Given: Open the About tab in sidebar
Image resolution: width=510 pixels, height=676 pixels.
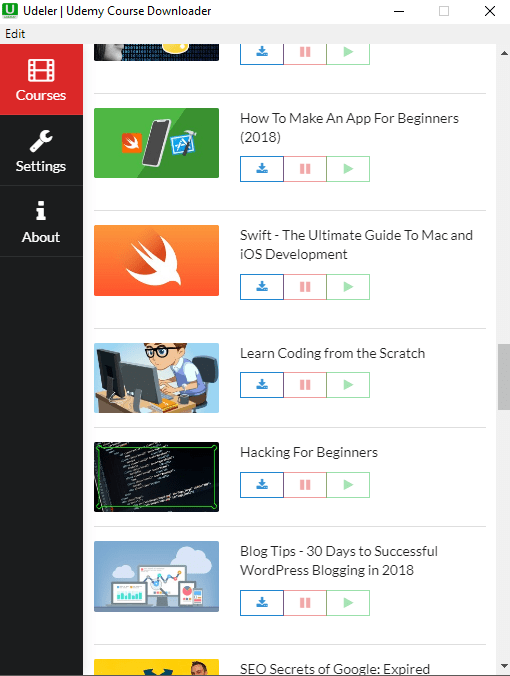Looking at the screenshot, I should tap(41, 222).
